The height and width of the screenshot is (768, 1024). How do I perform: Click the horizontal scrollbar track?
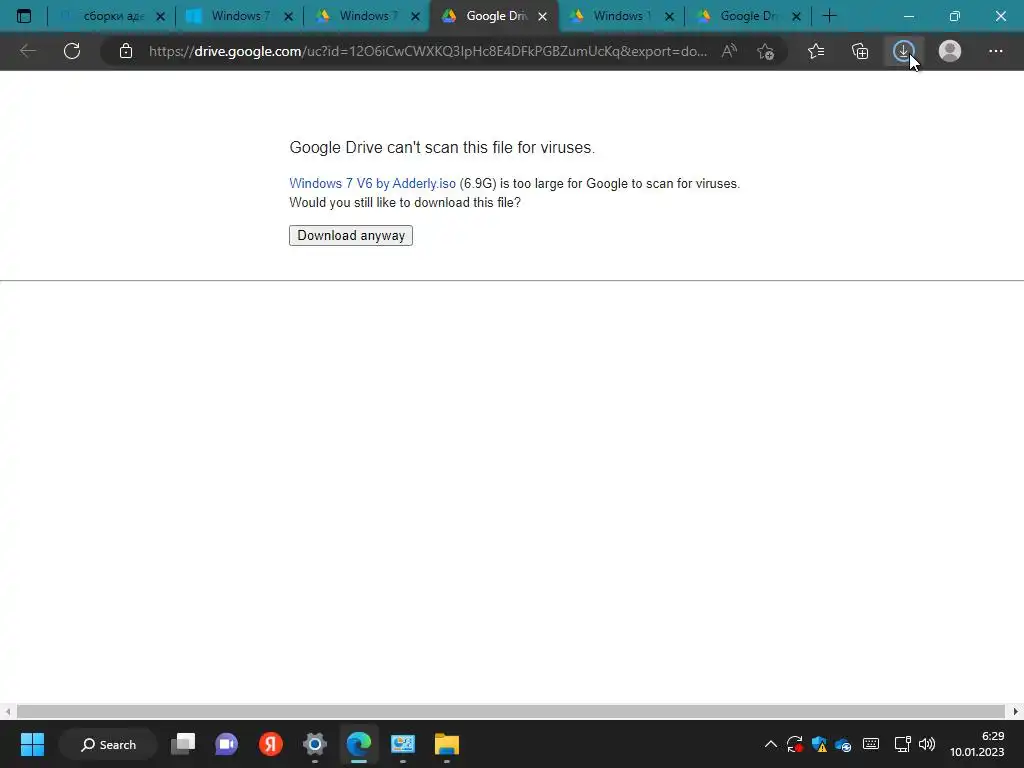(x=511, y=711)
